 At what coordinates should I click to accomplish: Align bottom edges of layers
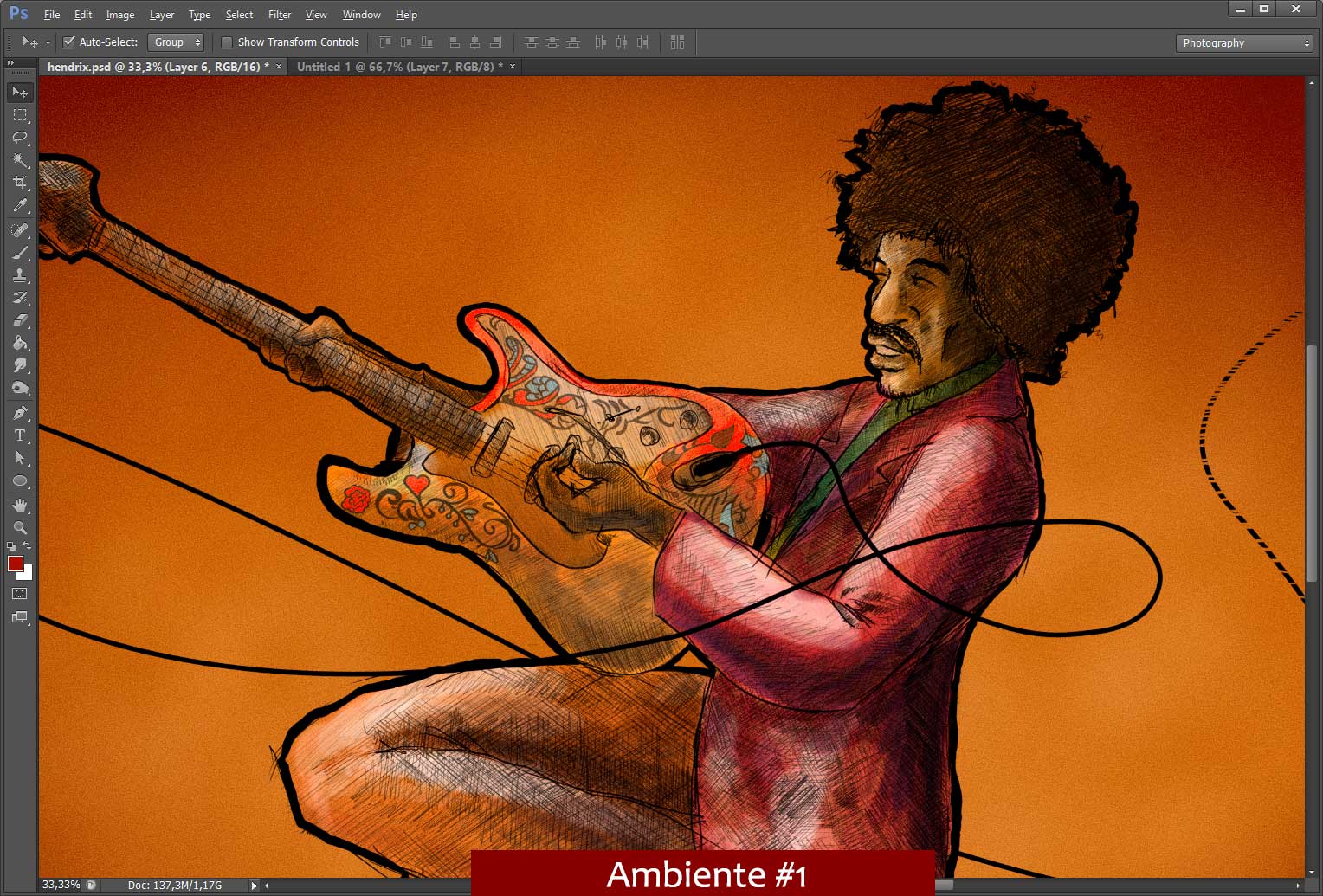tap(427, 42)
